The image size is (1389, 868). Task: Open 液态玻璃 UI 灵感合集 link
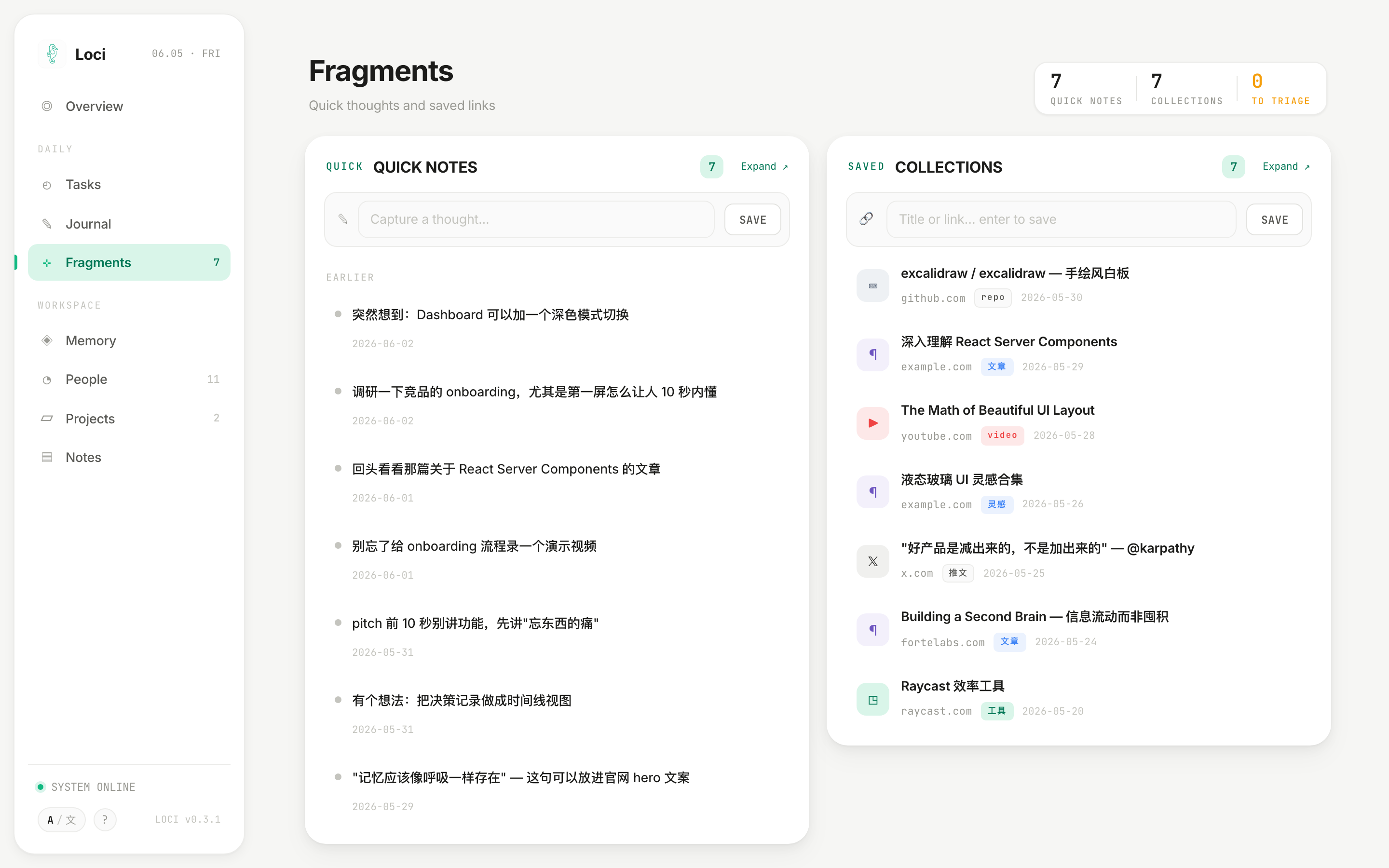tap(962, 479)
